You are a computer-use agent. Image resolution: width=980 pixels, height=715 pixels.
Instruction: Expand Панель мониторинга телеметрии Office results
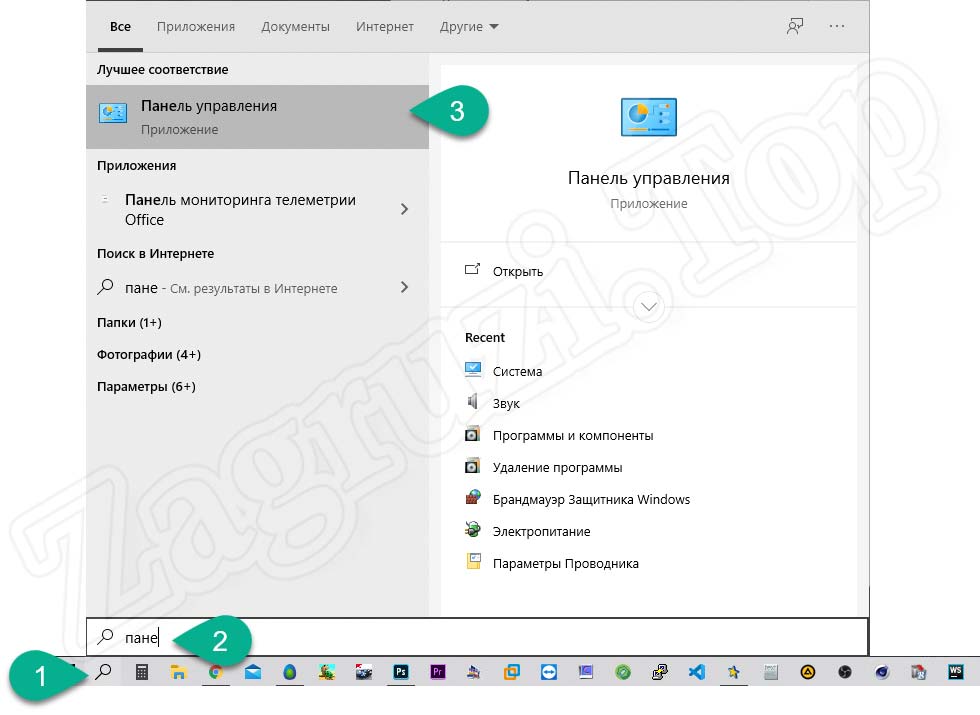404,210
